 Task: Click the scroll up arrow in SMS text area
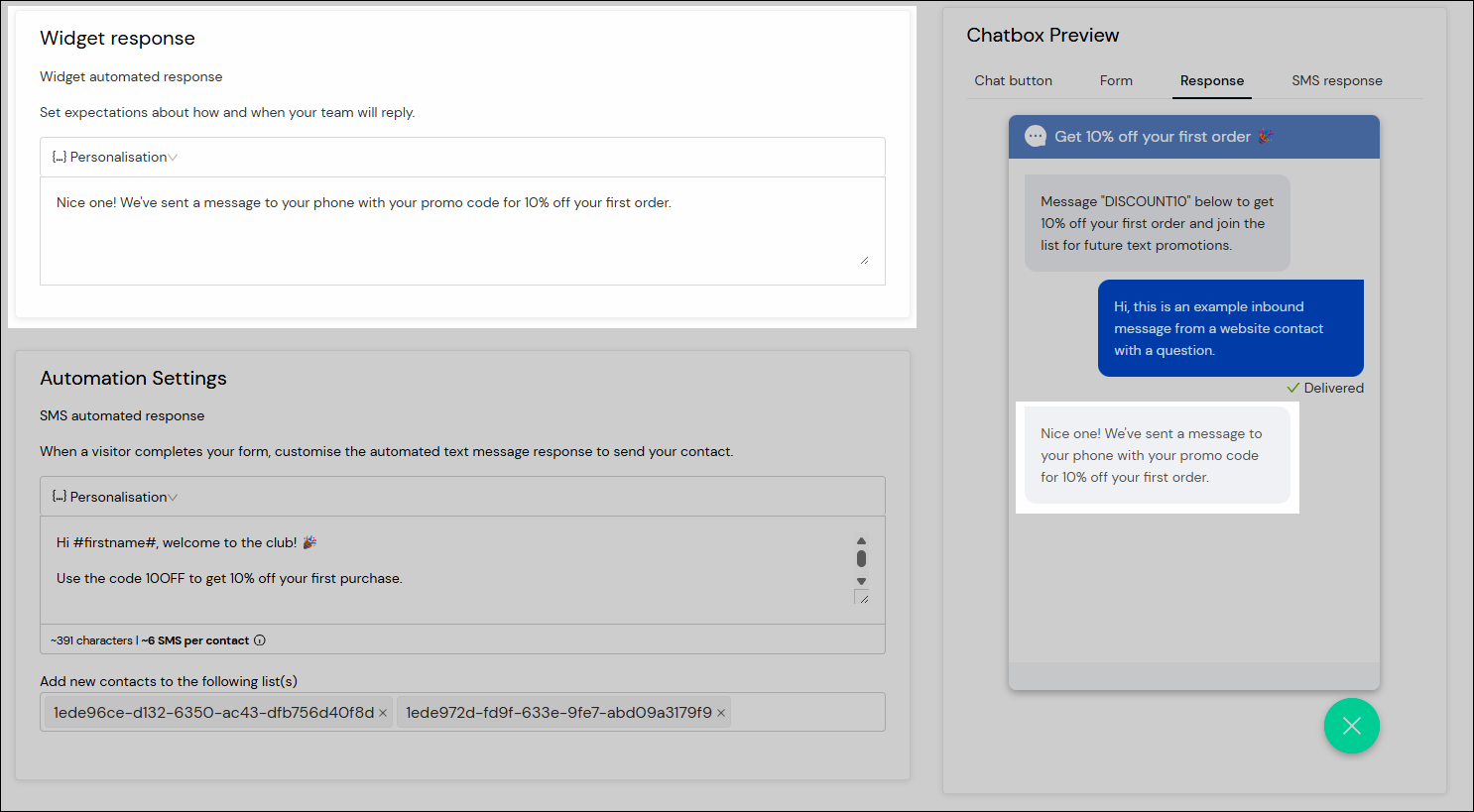(x=861, y=540)
